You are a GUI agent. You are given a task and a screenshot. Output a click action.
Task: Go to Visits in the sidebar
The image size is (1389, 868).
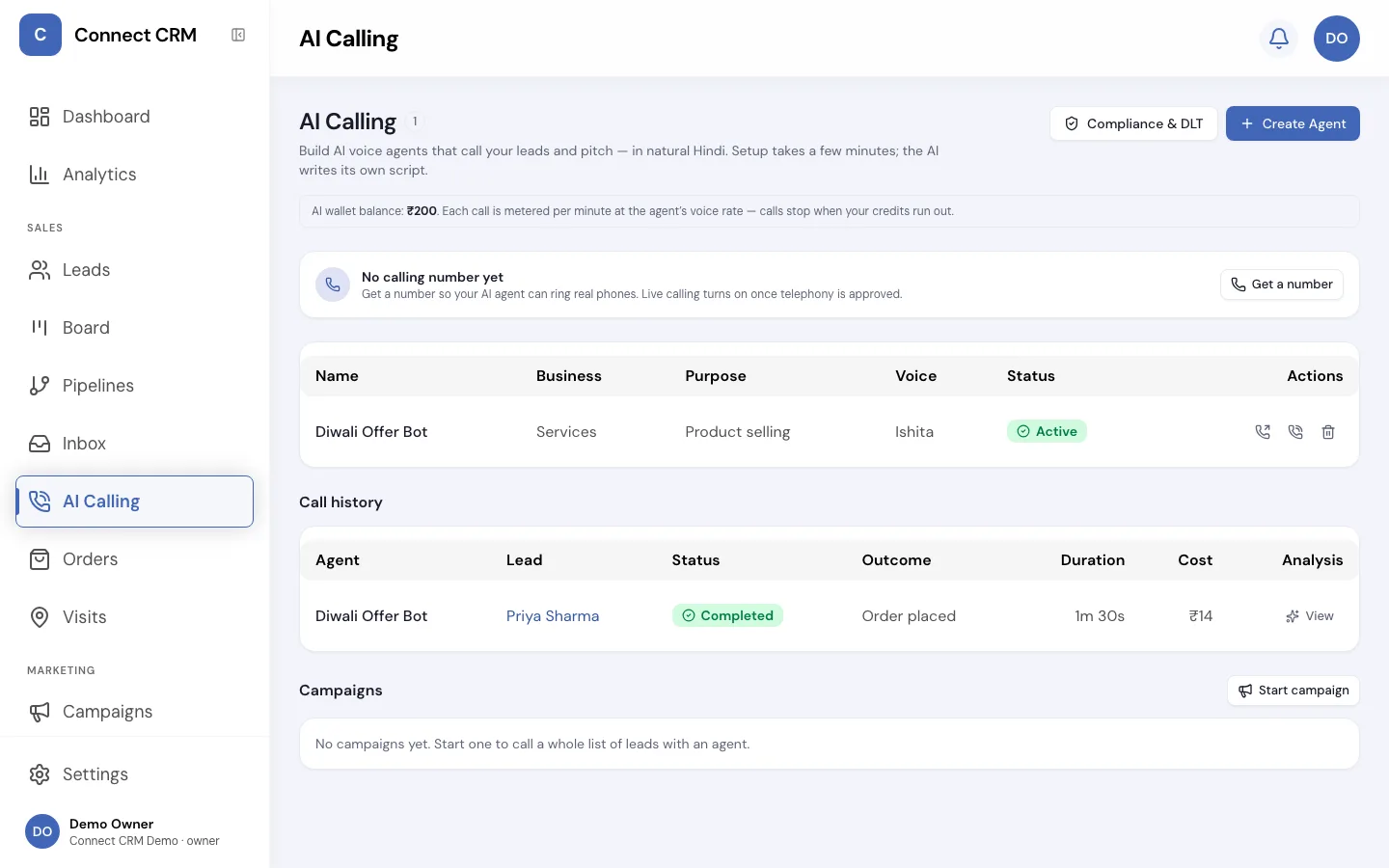pos(135,617)
